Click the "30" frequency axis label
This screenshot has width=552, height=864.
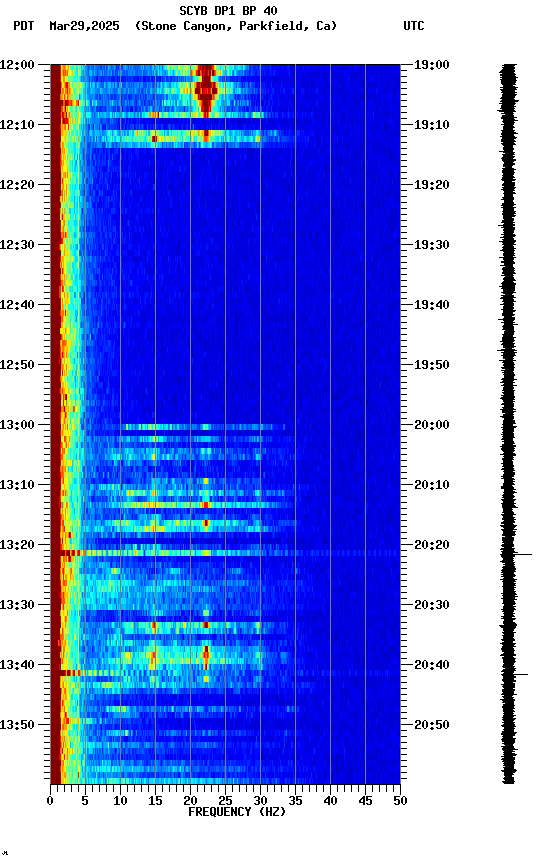260,801
